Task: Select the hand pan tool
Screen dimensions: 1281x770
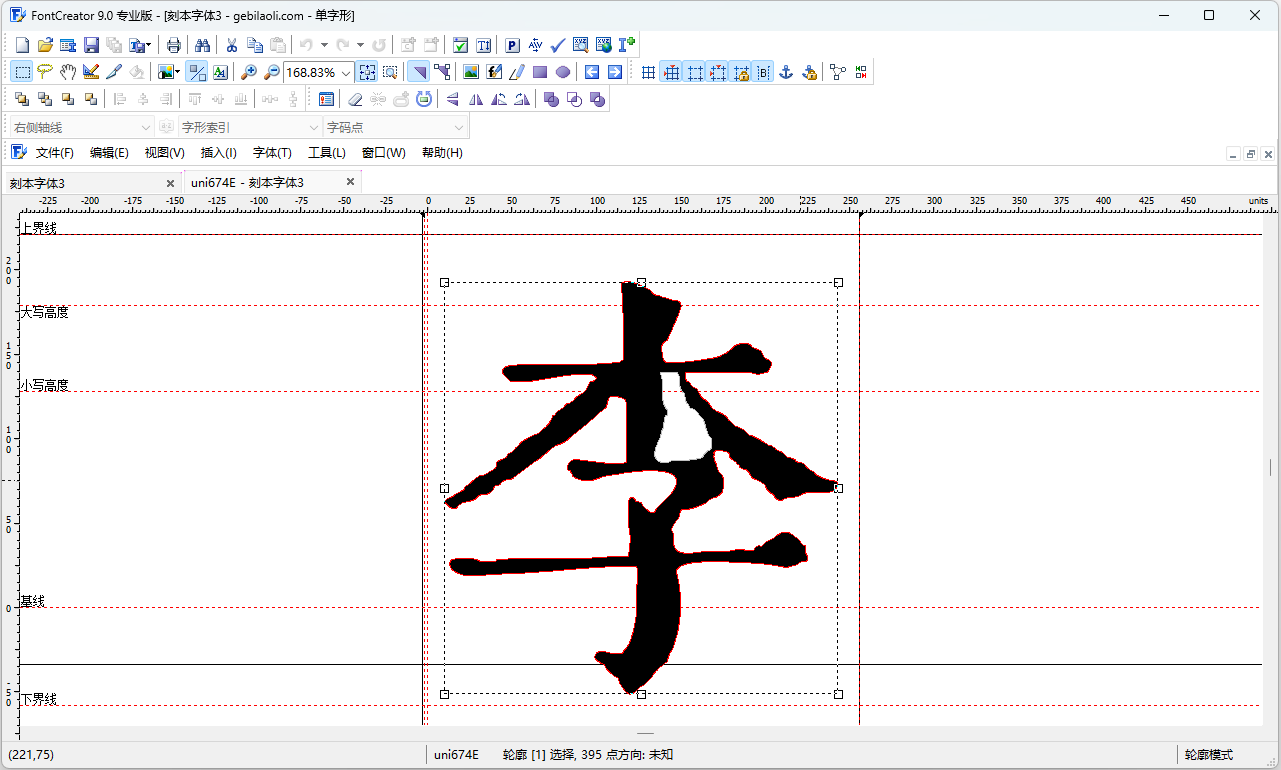Action: click(x=68, y=72)
